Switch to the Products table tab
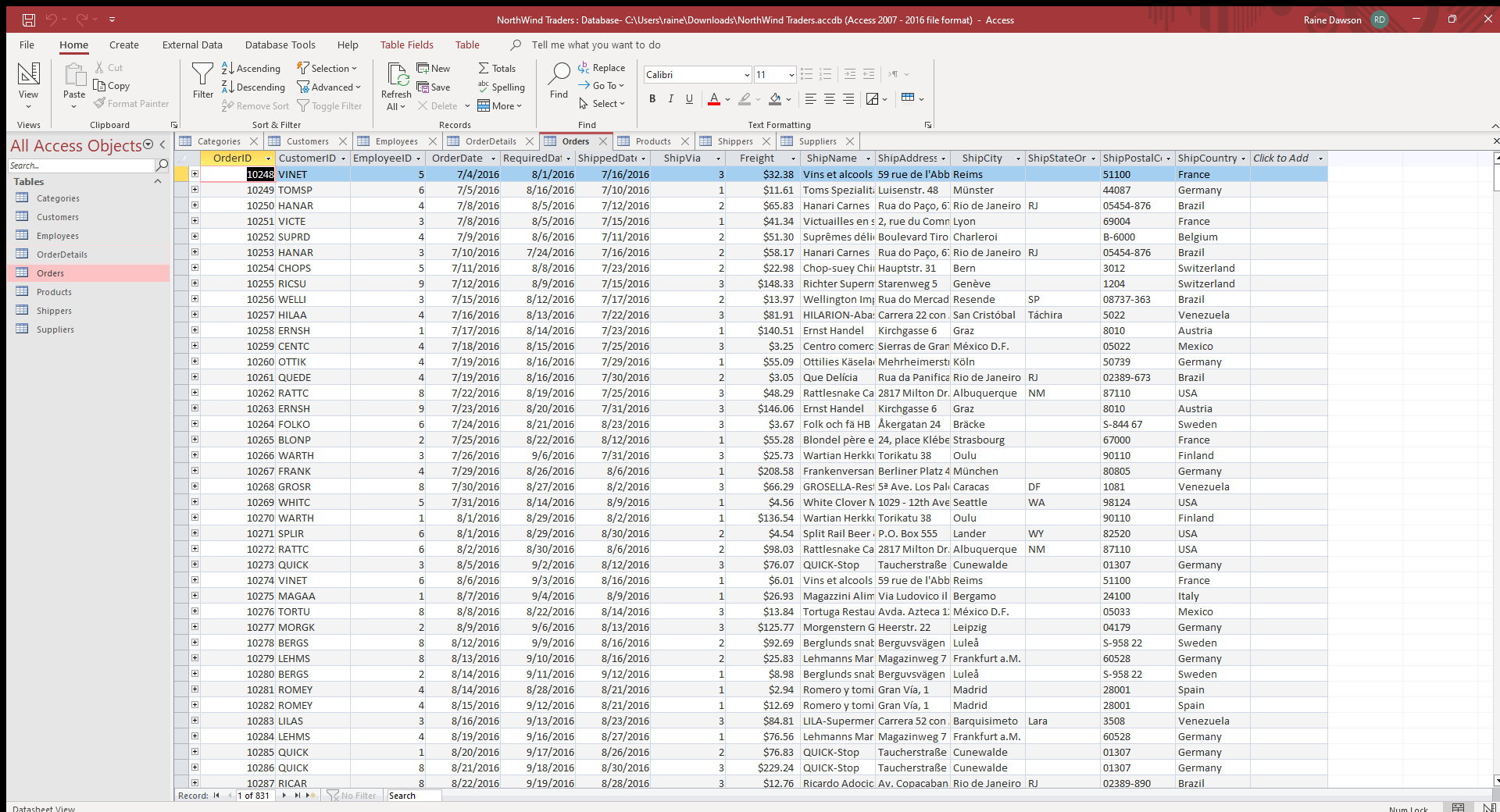 coord(652,141)
